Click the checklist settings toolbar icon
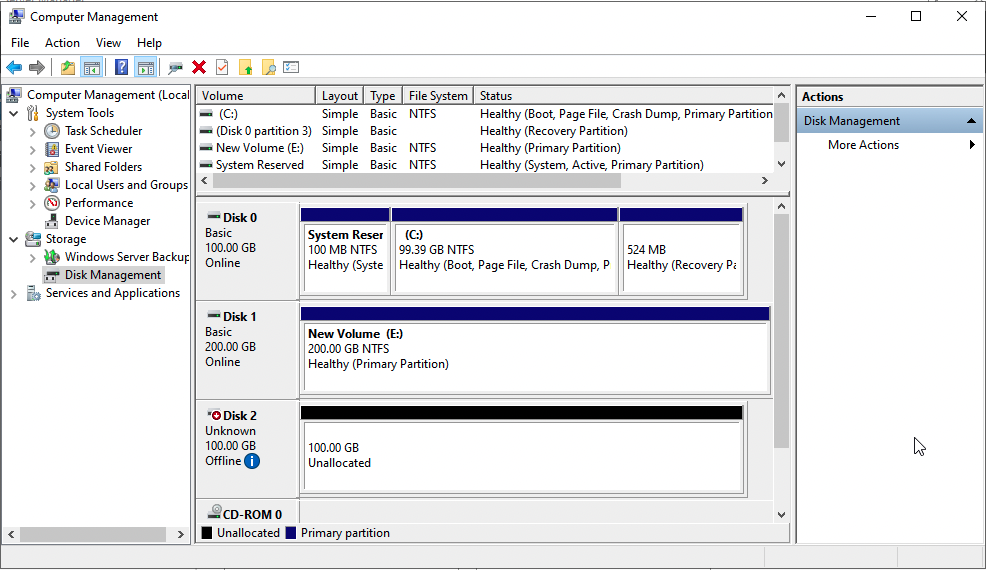The image size is (986, 570). coord(291,67)
